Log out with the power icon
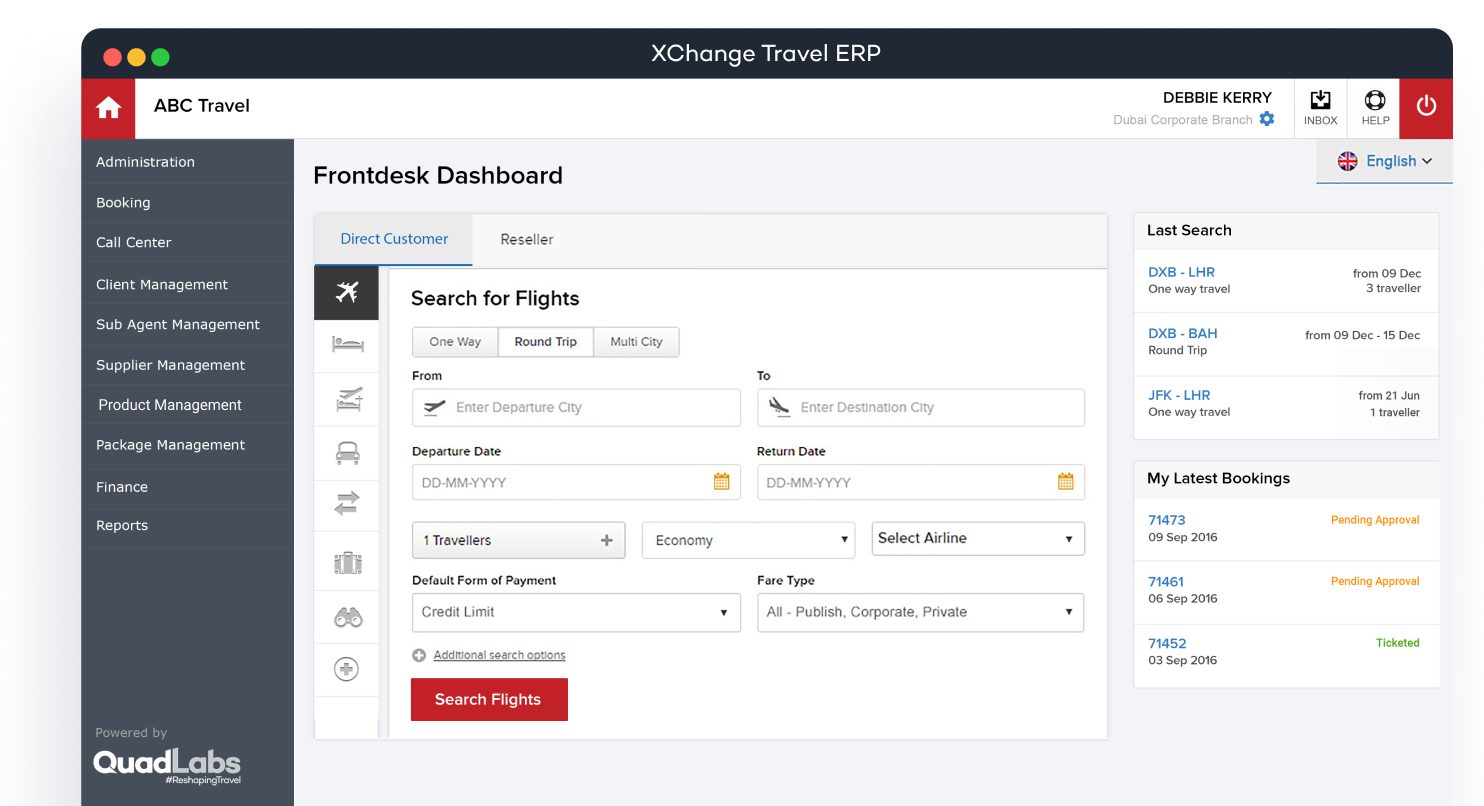The height and width of the screenshot is (806, 1484). click(1426, 108)
